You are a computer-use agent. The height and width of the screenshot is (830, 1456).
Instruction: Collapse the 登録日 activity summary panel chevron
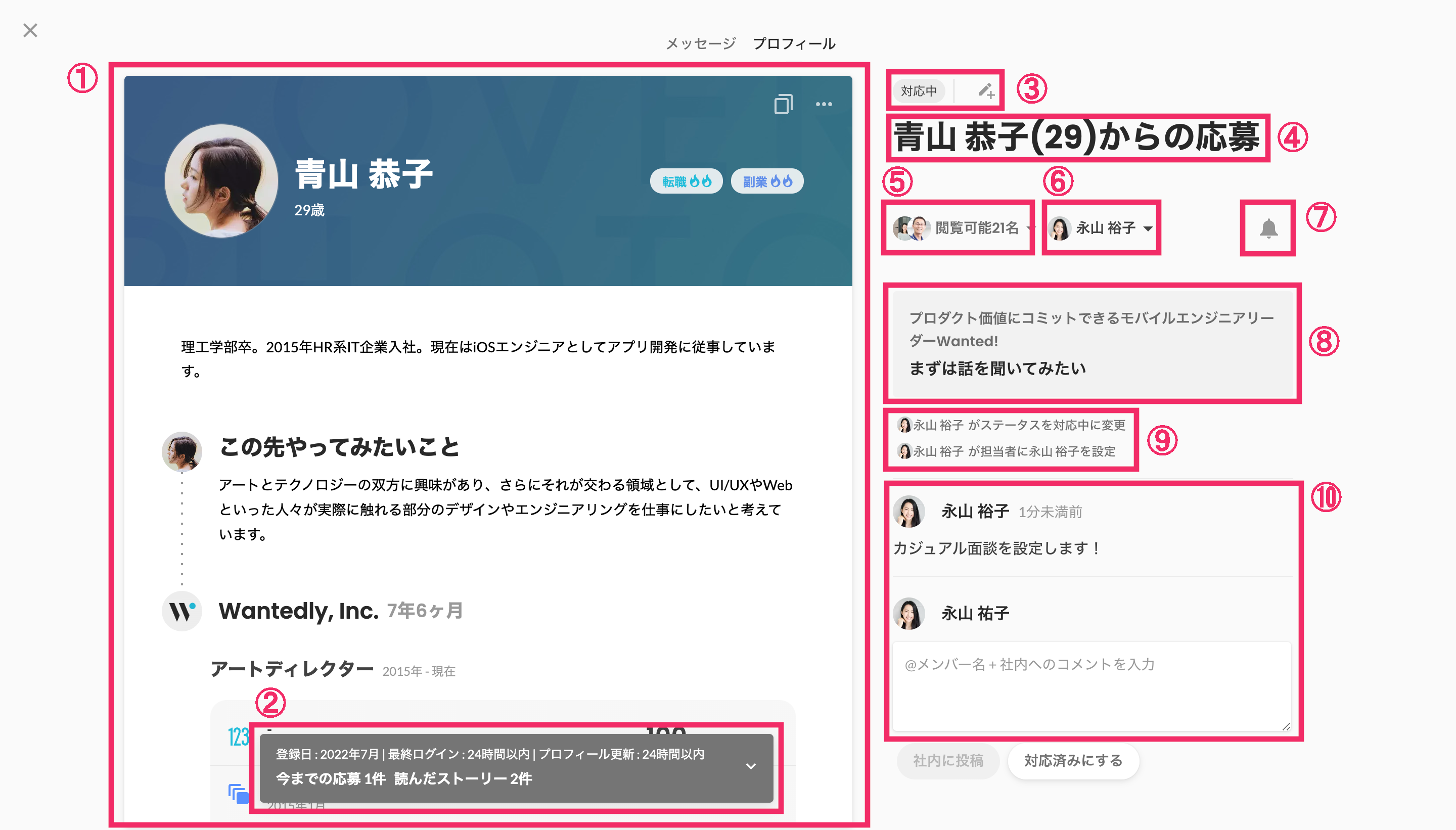(751, 767)
